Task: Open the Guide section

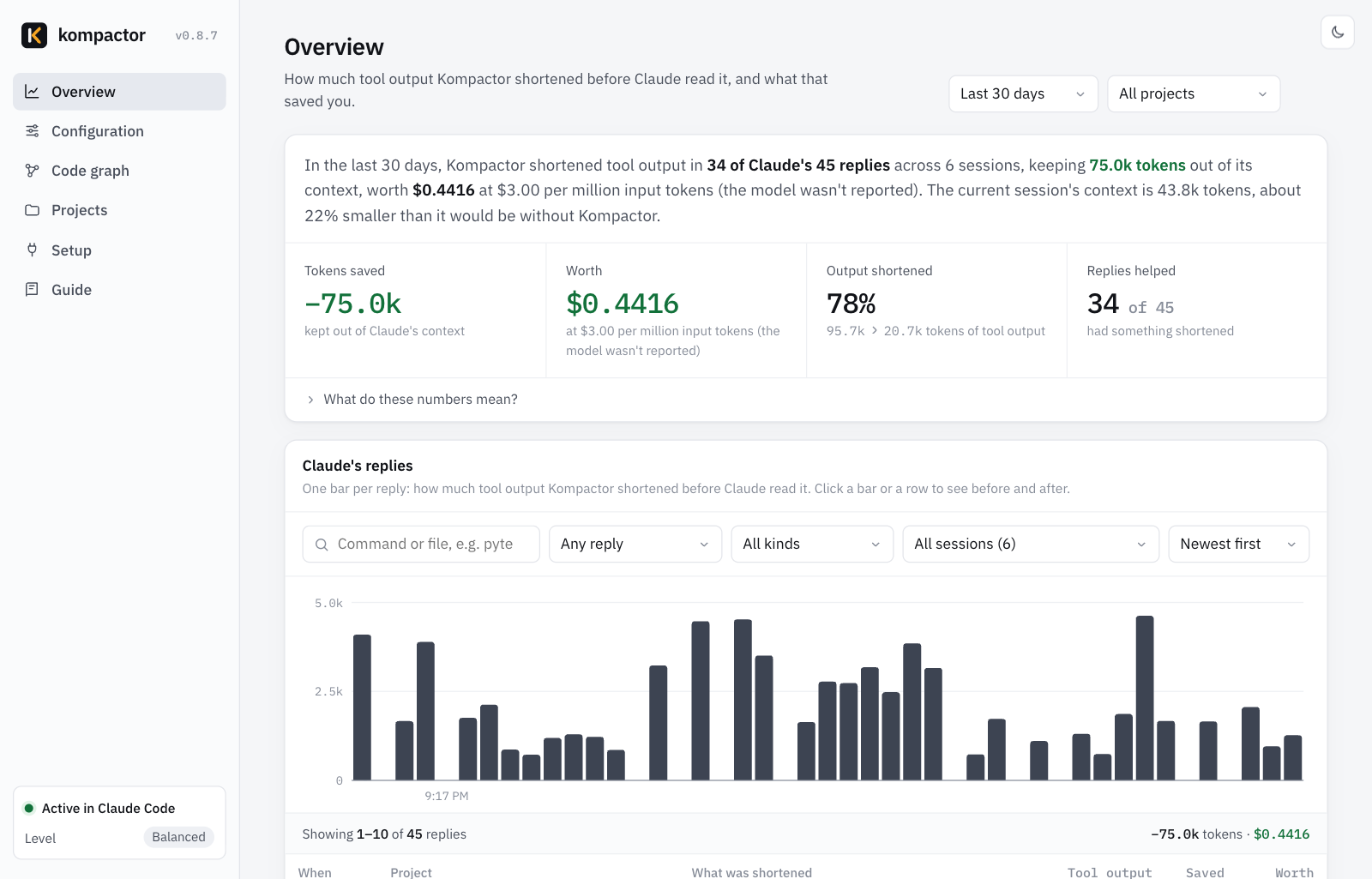Action: 119,290
